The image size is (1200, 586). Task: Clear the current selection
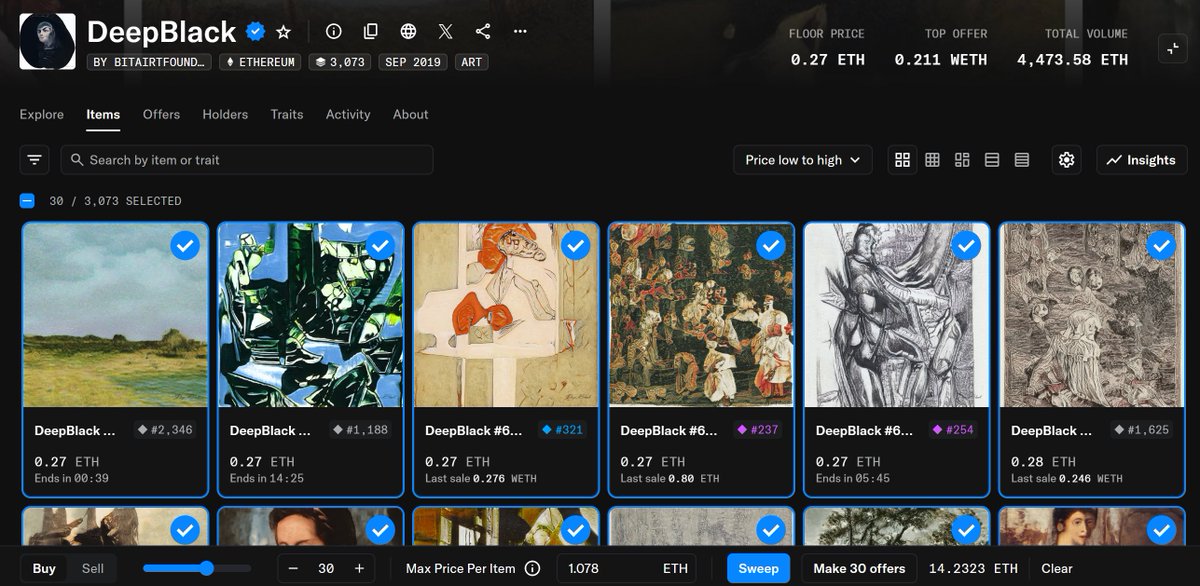point(1057,568)
